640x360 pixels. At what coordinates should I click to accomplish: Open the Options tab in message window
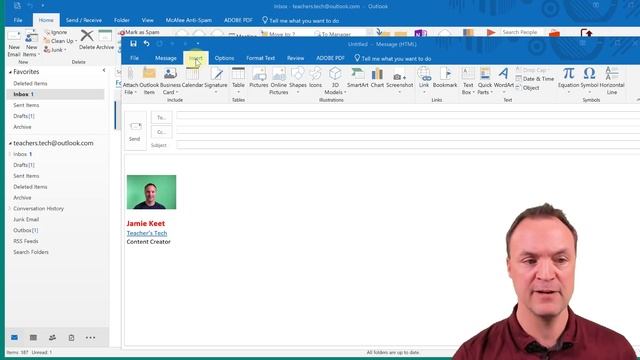click(224, 58)
